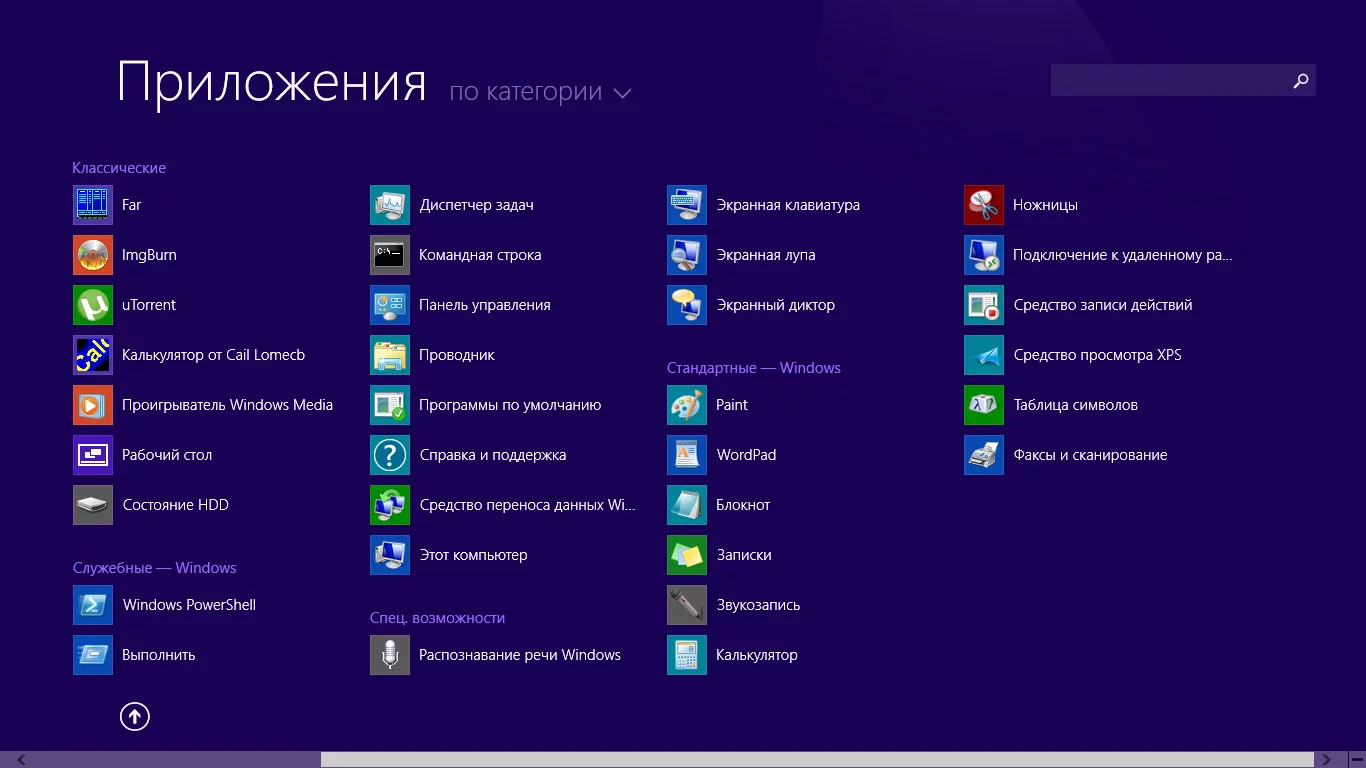The image size is (1366, 768).
Task: Click the Этот компьютер icon
Action: pyautogui.click(x=390, y=555)
